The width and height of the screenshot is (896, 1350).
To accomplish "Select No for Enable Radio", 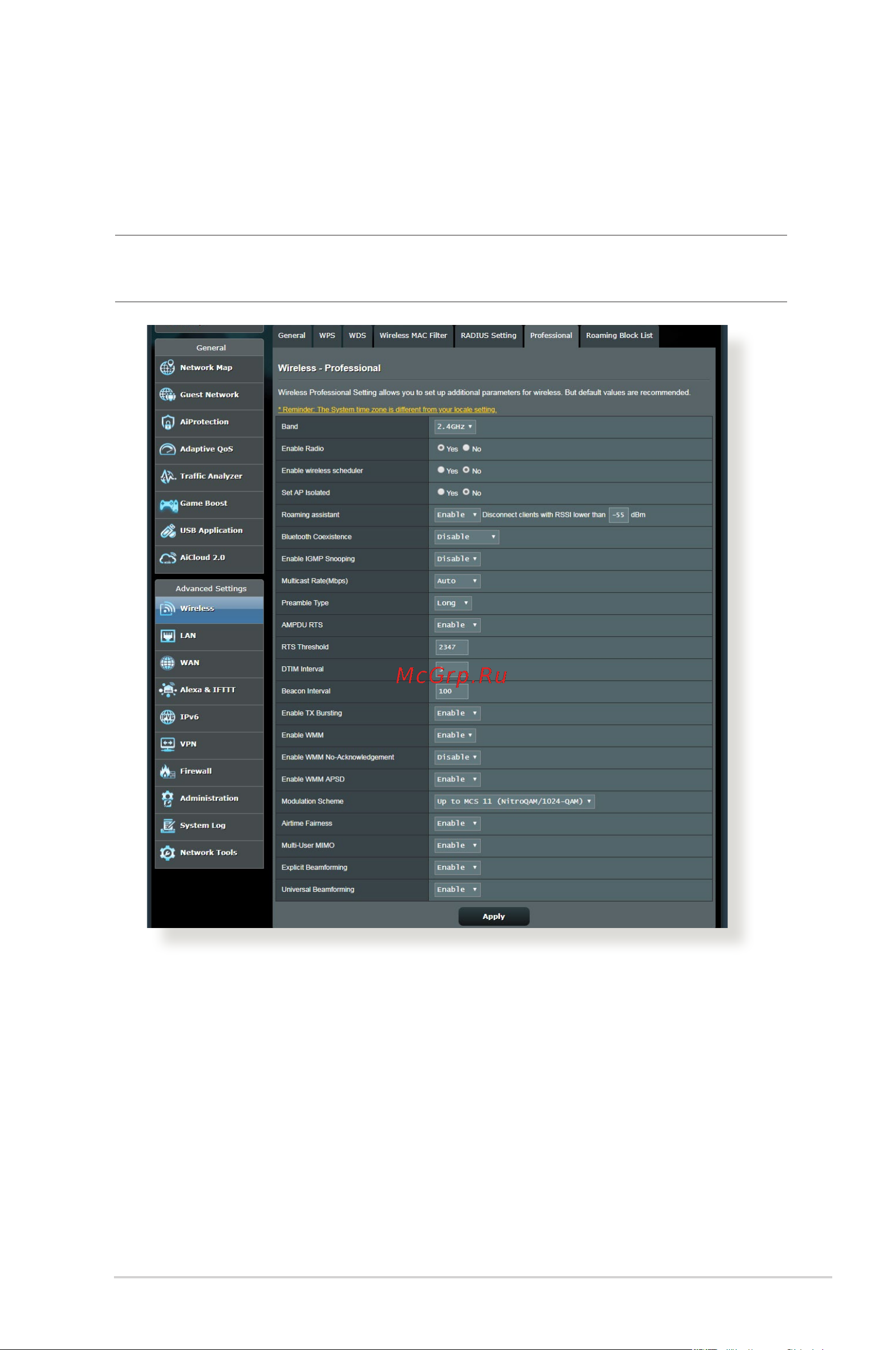I will [x=466, y=448].
